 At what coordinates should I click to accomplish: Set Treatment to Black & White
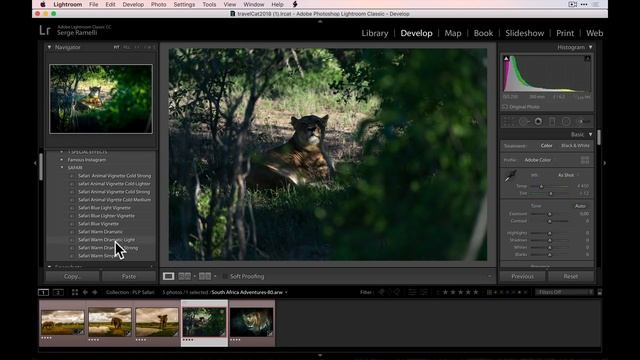point(575,146)
